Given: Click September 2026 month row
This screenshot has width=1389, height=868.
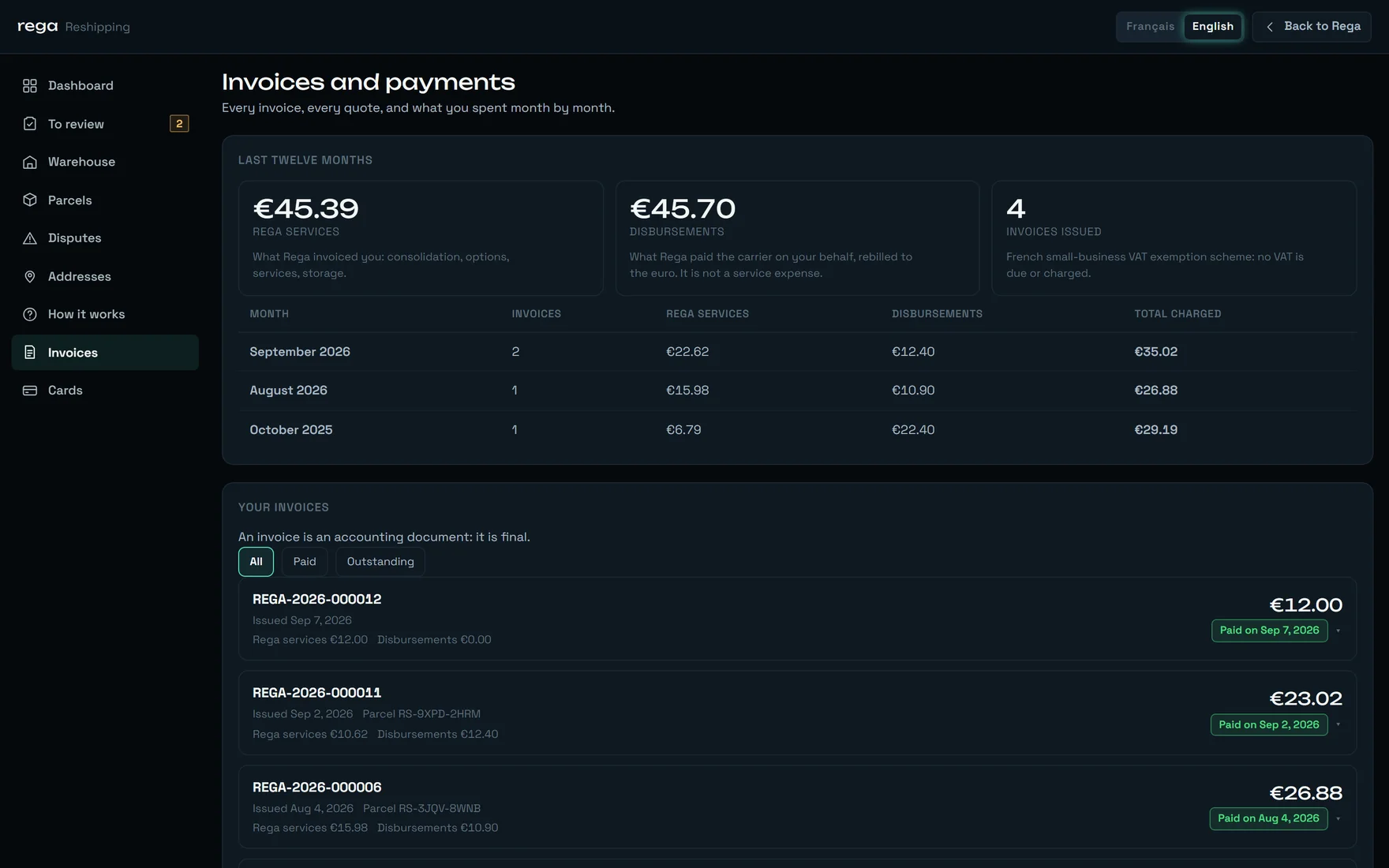Looking at the screenshot, I should point(797,352).
